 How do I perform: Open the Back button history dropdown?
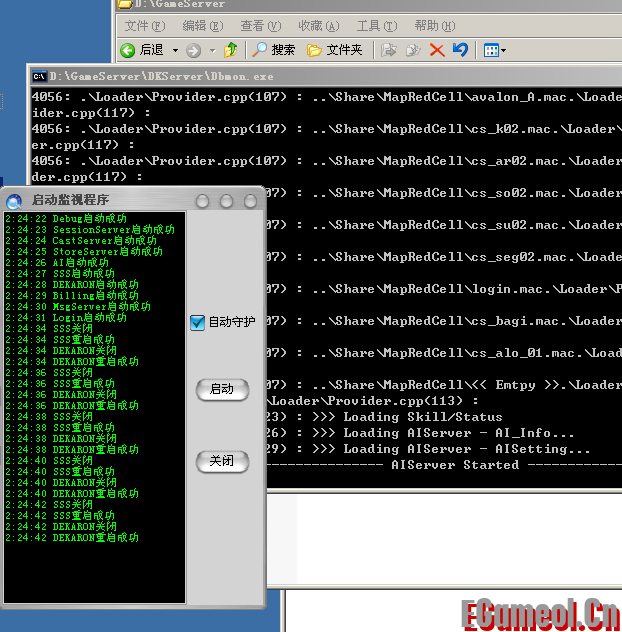pos(175,50)
